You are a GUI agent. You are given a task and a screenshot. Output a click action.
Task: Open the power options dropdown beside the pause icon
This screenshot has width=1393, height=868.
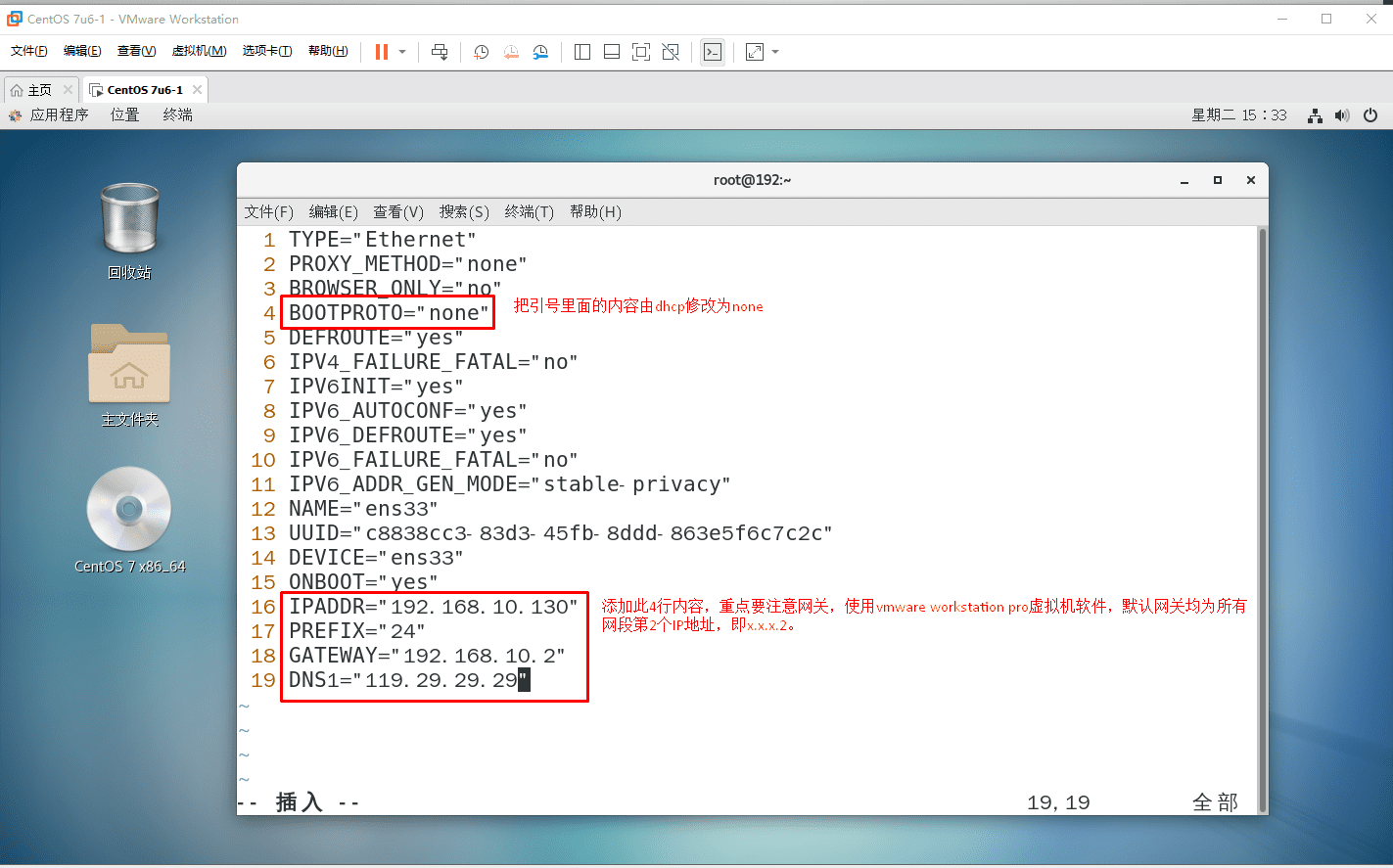click(402, 52)
